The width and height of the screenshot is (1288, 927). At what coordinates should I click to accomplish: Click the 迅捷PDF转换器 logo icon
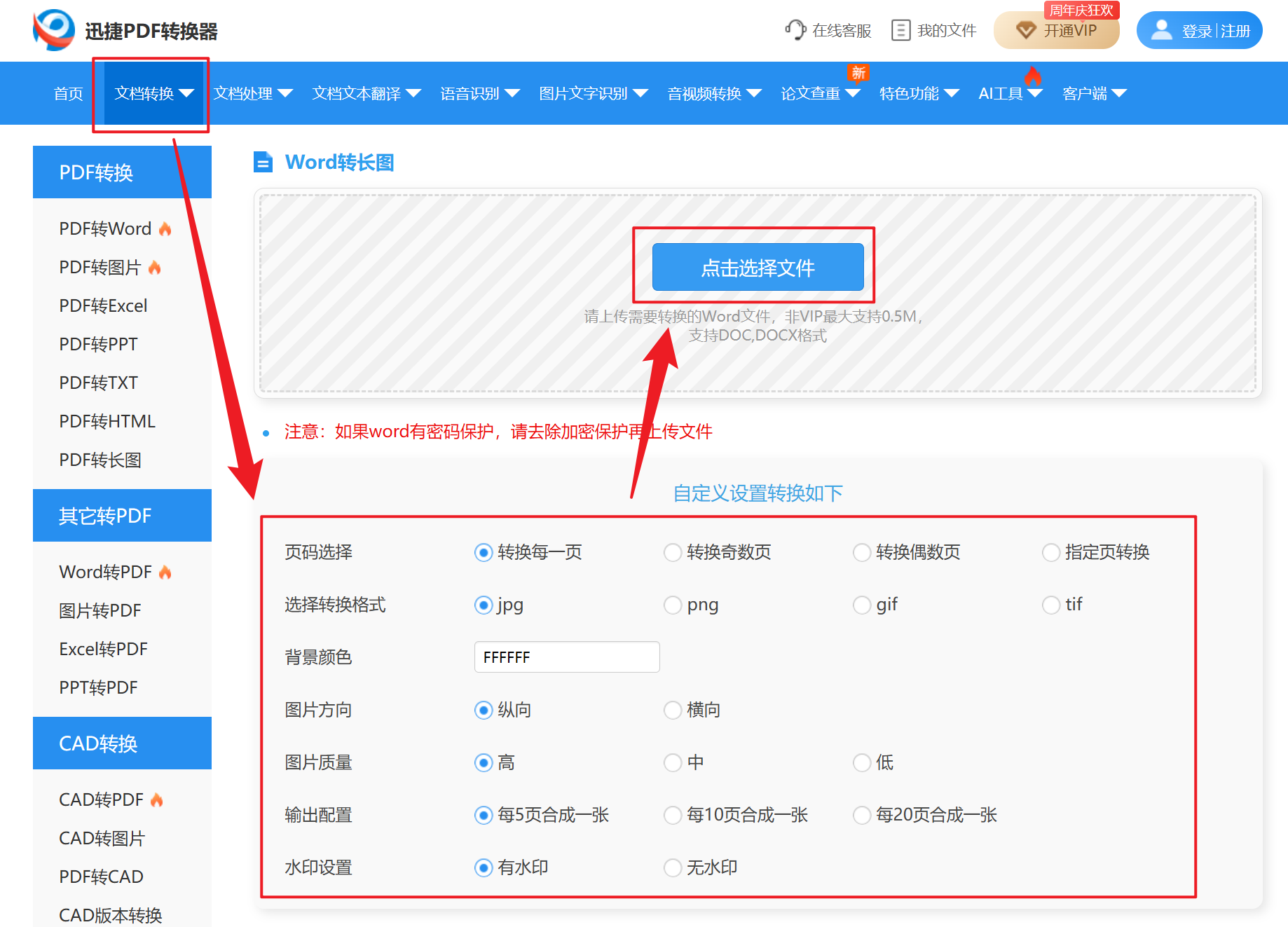click(x=53, y=29)
